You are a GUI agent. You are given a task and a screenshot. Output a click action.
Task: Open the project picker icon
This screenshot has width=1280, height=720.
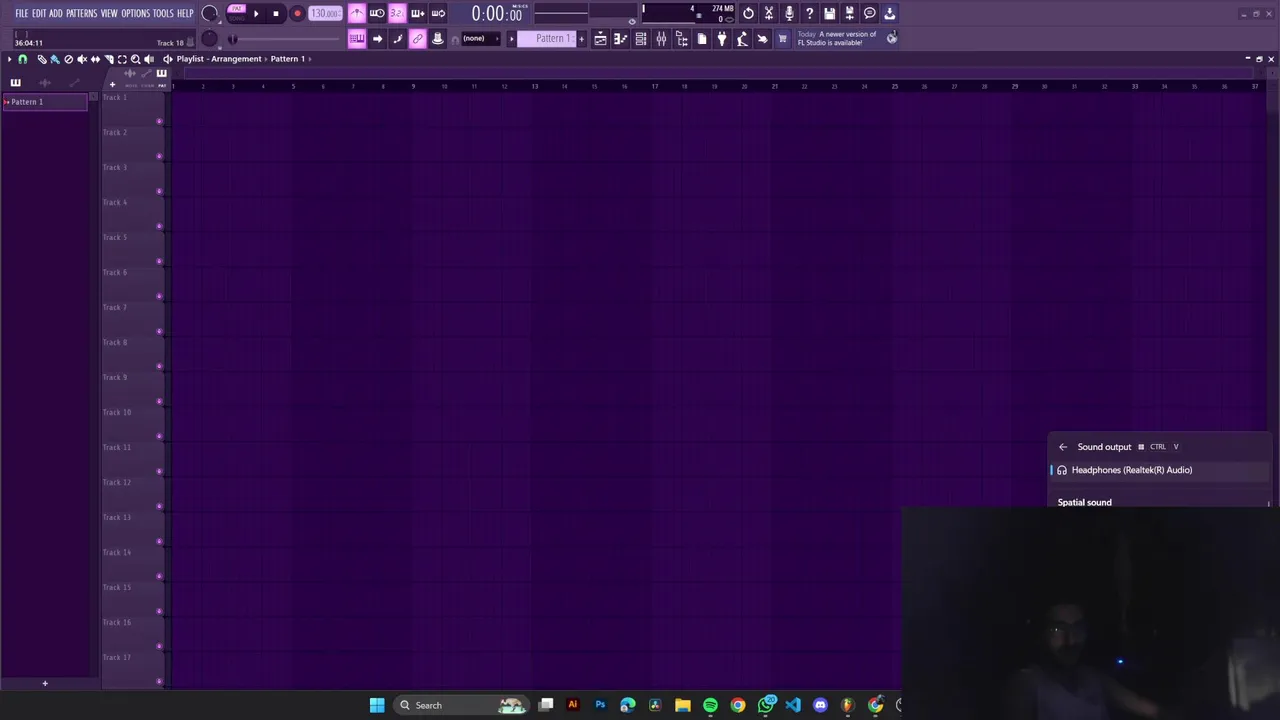point(702,38)
